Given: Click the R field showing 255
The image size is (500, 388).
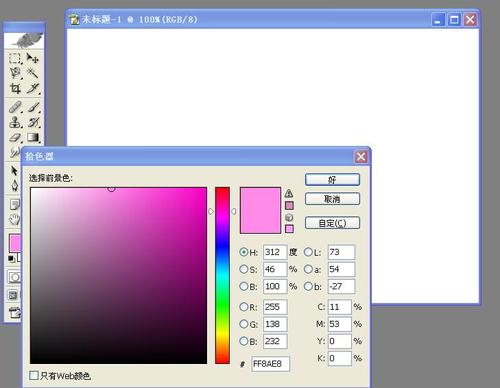Looking at the screenshot, I should coord(275,307).
